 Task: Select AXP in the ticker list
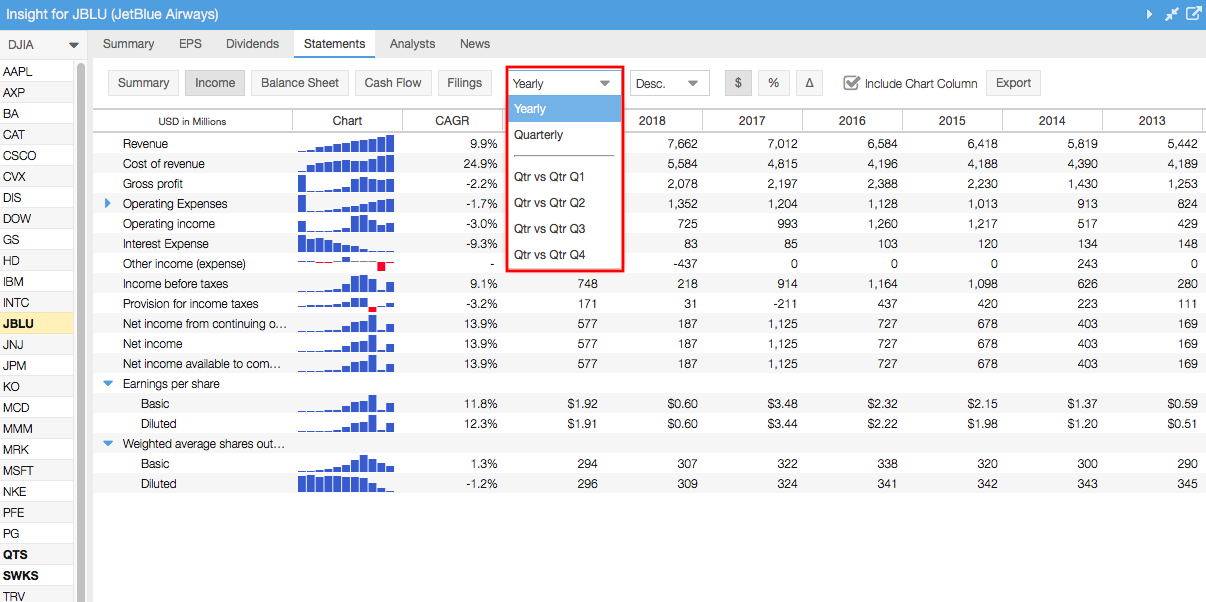[37, 93]
